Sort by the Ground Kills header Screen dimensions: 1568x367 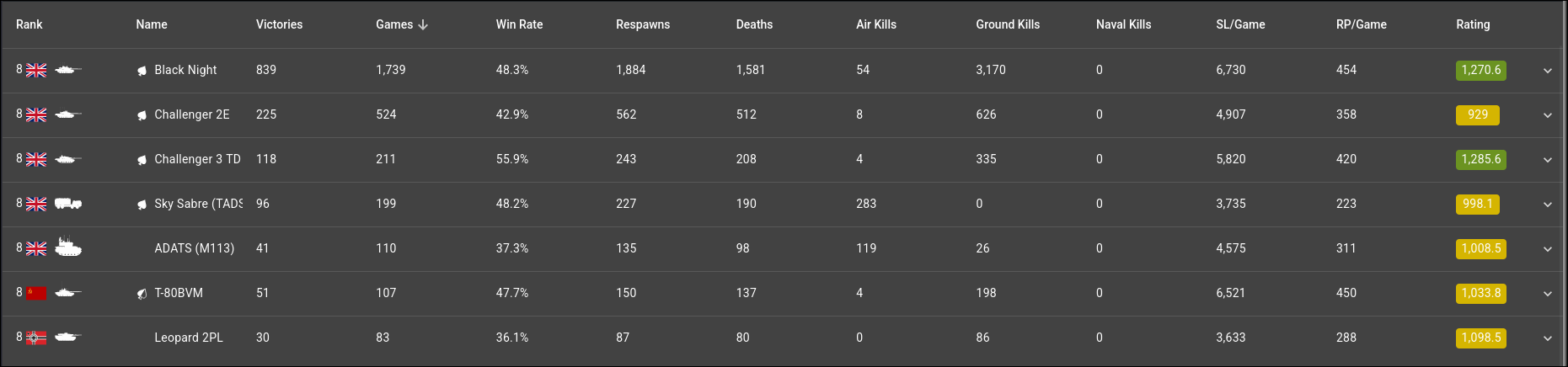pyautogui.click(x=1008, y=24)
